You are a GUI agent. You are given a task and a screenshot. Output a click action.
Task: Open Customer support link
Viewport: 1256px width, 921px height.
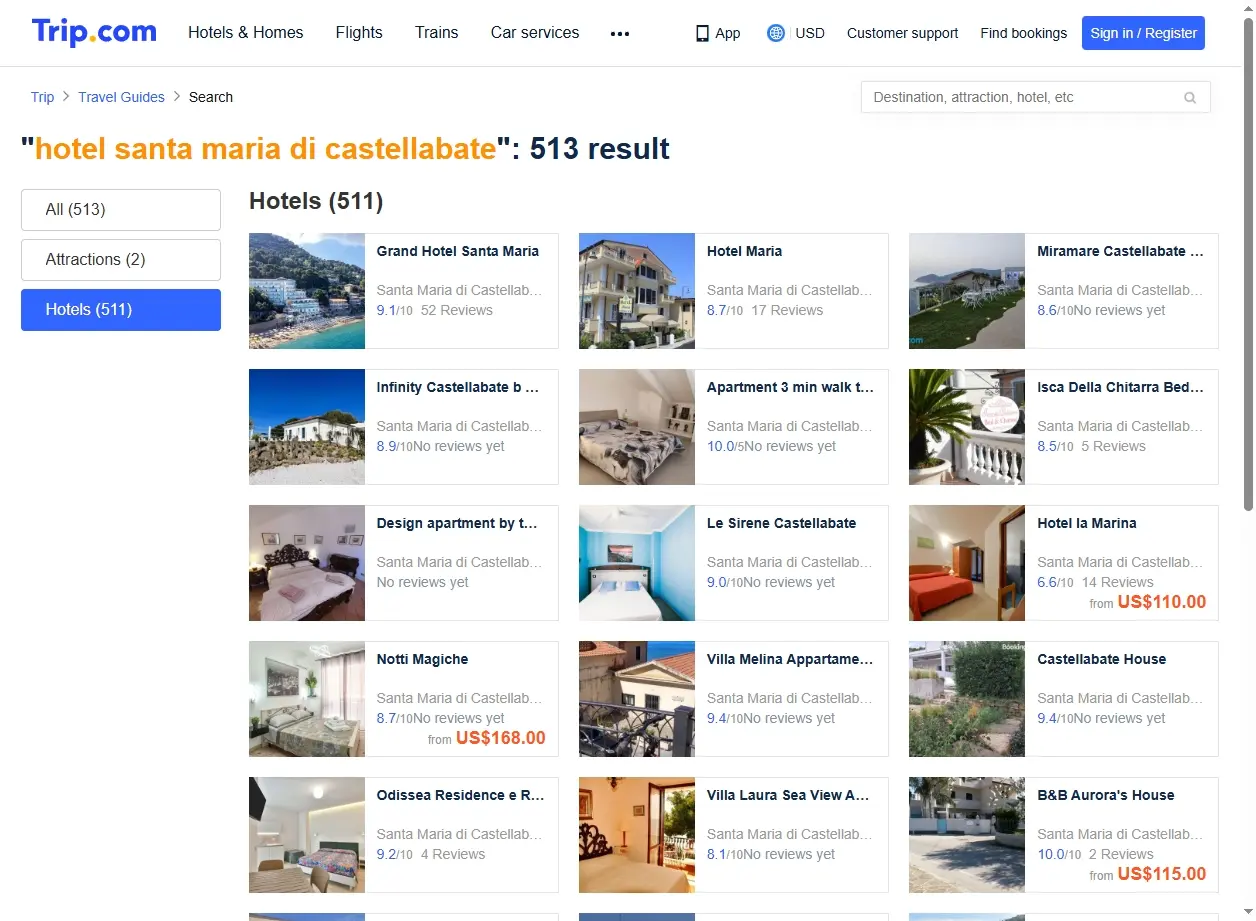click(902, 33)
